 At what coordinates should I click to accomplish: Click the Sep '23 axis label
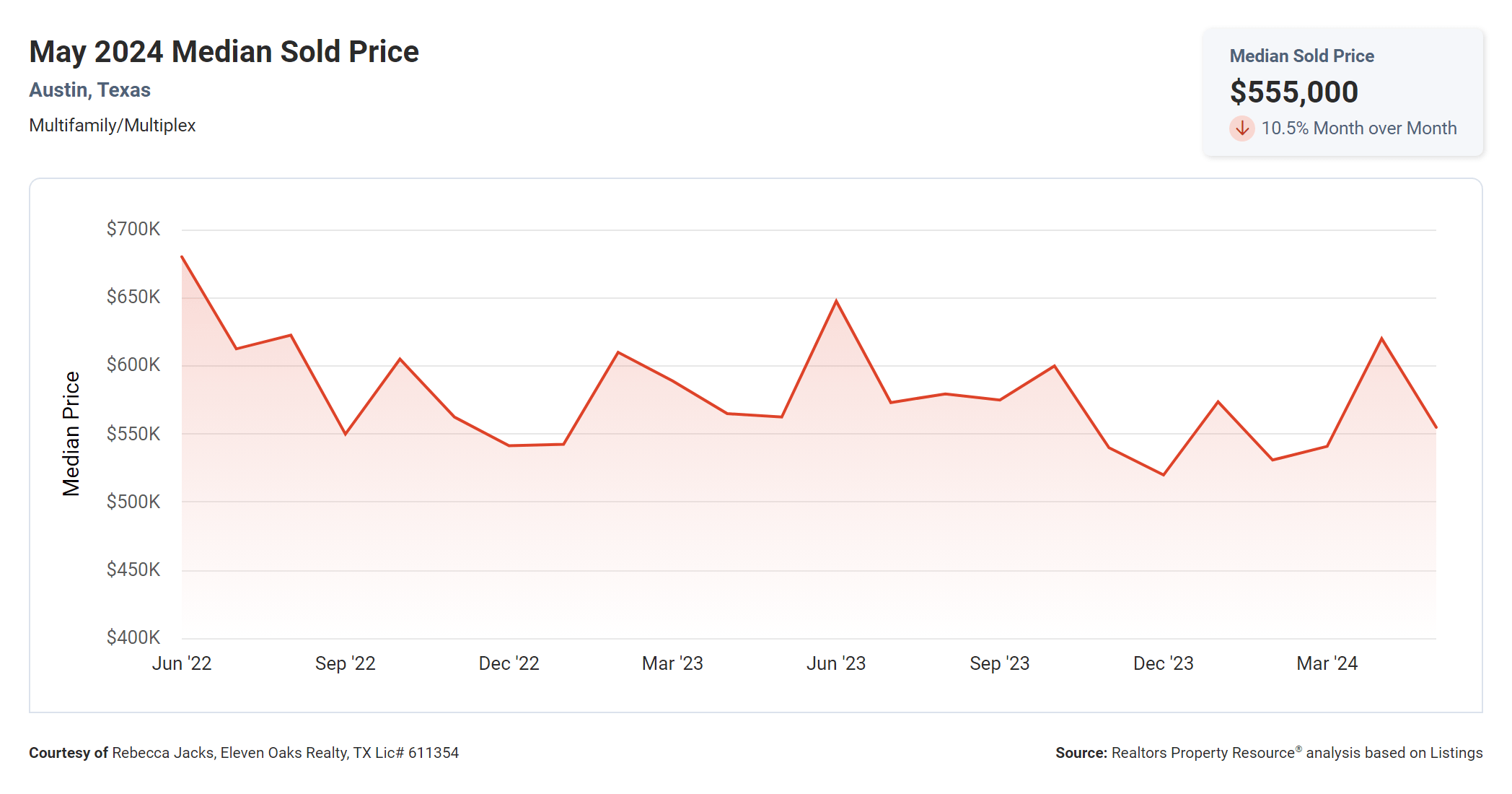[x=999, y=663]
